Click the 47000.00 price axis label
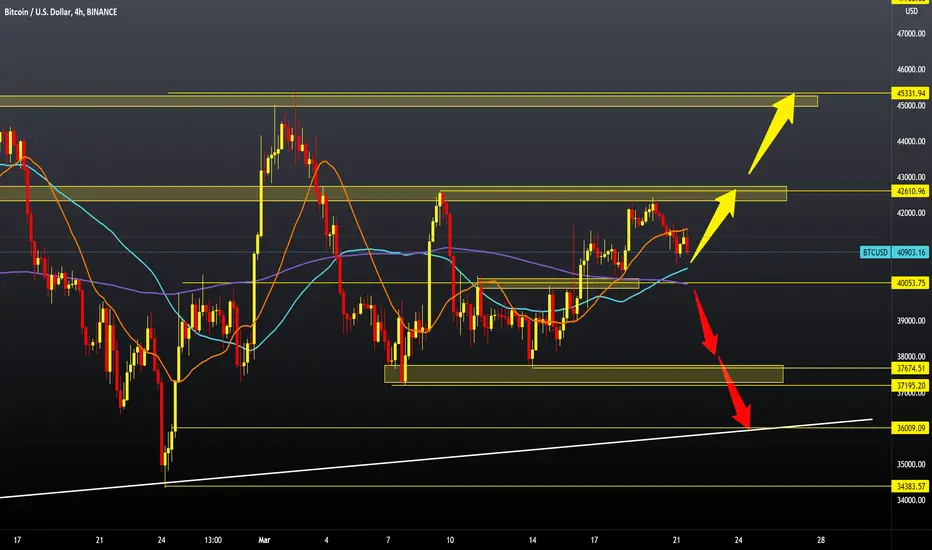The image size is (932, 550). pos(911,34)
